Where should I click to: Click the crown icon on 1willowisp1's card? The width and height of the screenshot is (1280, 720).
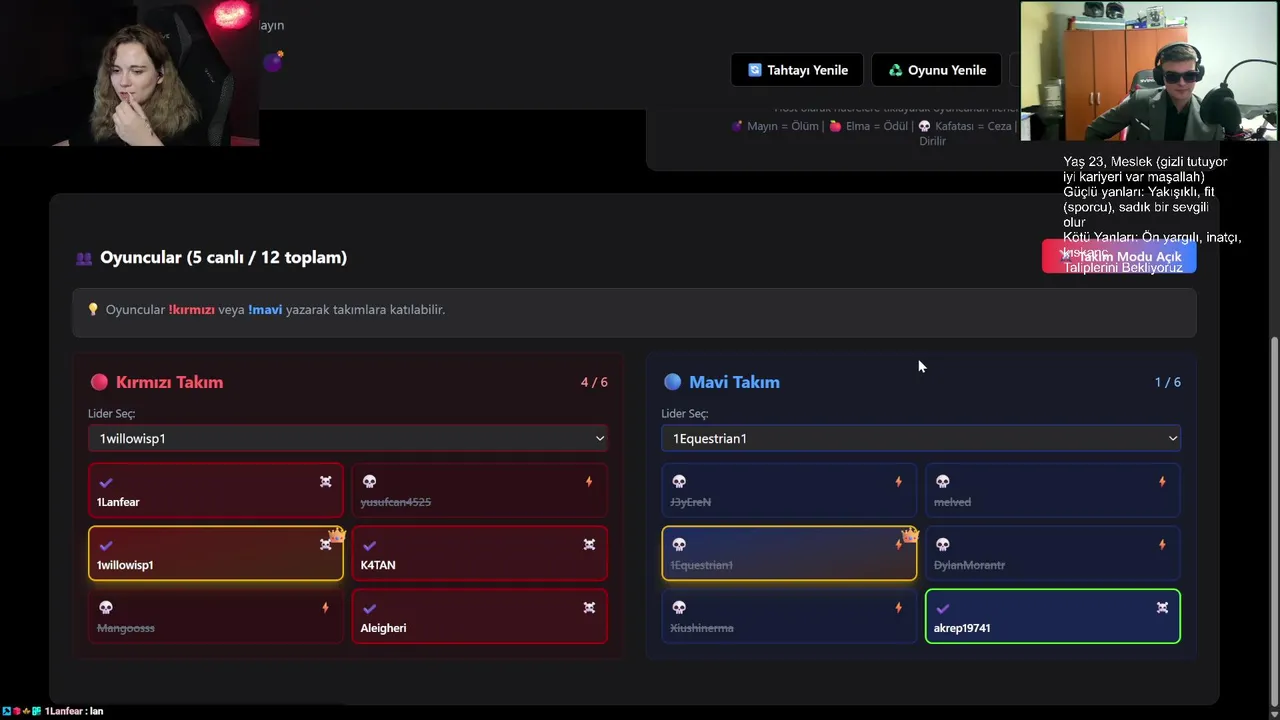(x=337, y=535)
